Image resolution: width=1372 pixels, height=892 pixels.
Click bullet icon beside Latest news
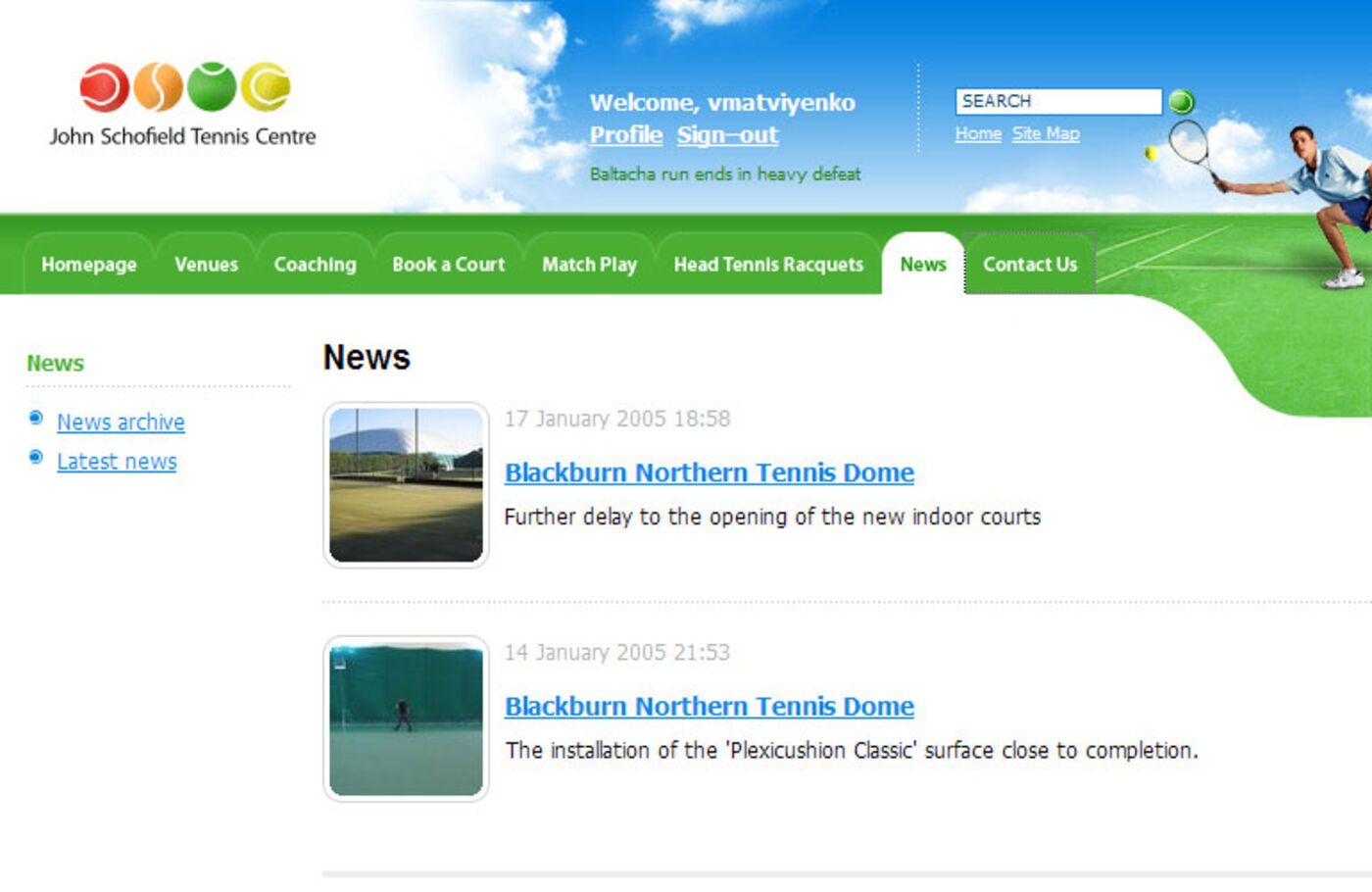[36, 458]
